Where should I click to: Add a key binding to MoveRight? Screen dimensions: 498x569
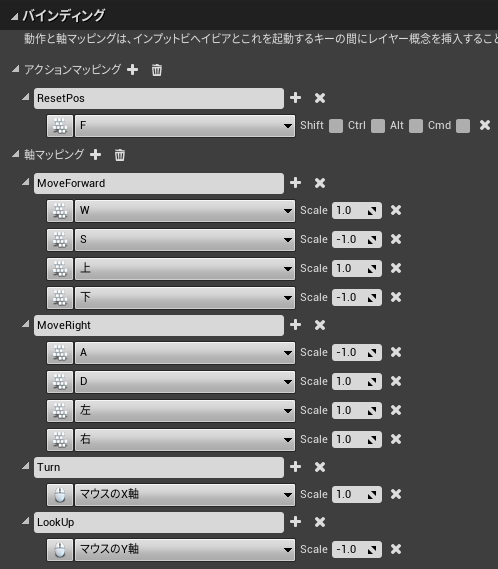point(295,324)
